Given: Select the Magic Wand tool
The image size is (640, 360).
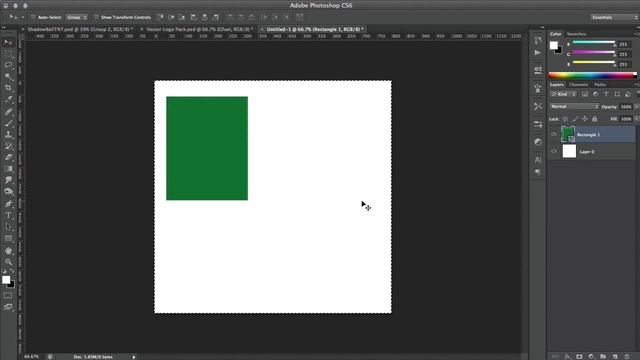Looking at the screenshot, I should (x=8, y=76).
